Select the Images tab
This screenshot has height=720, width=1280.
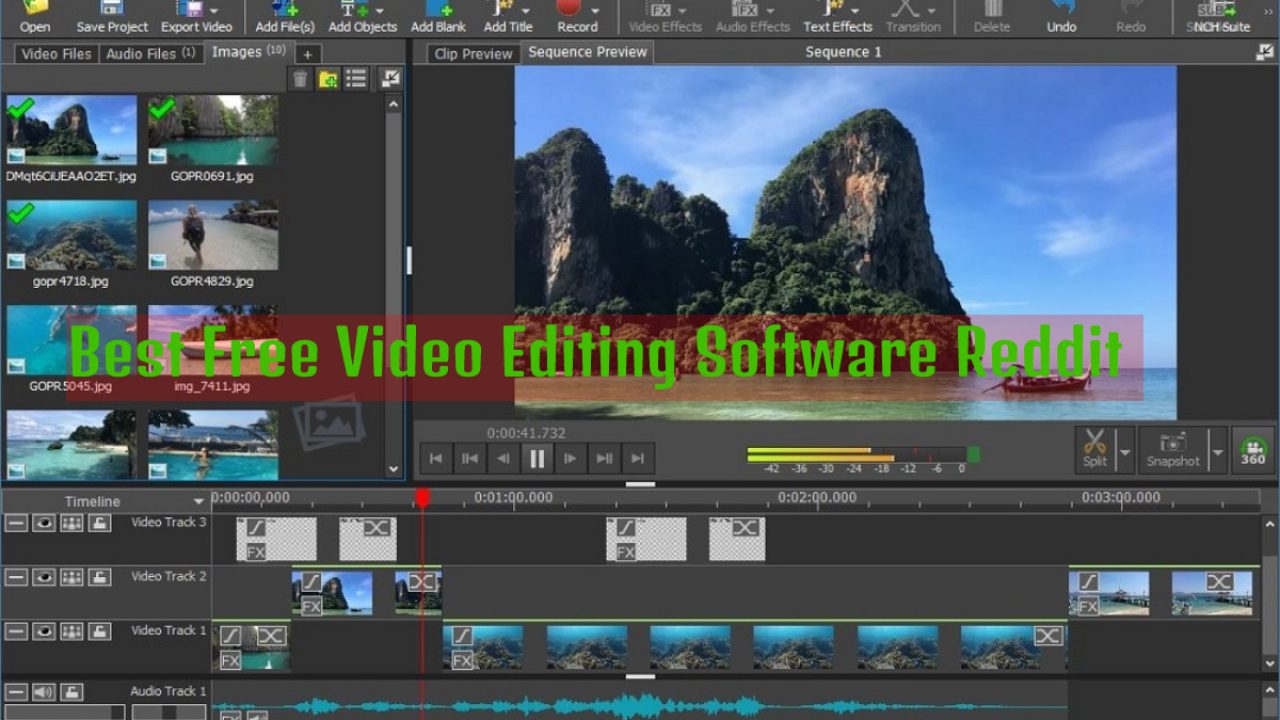248,52
